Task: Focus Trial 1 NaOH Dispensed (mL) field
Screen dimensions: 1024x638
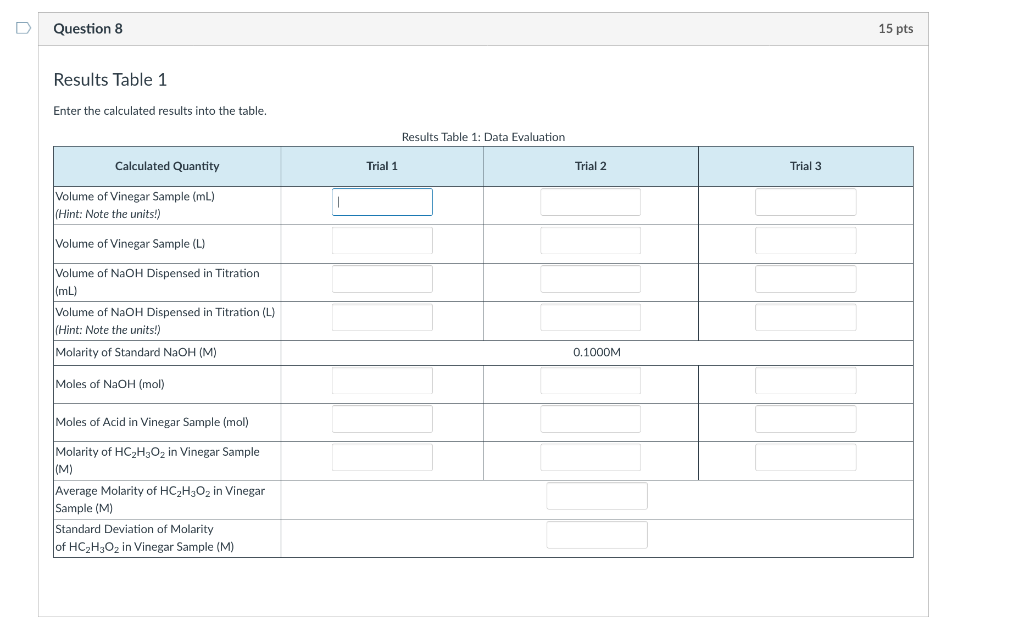Action: (x=382, y=279)
